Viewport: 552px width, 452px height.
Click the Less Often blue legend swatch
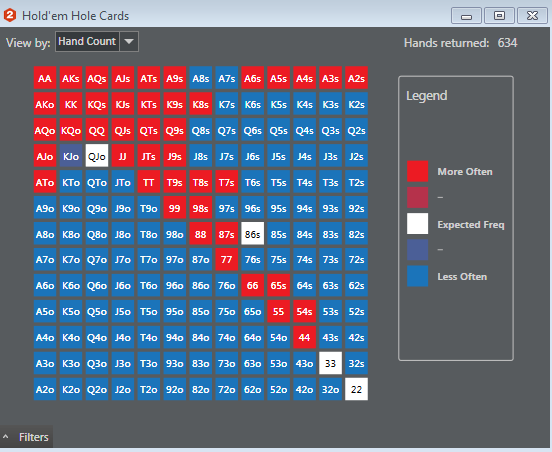click(x=418, y=276)
